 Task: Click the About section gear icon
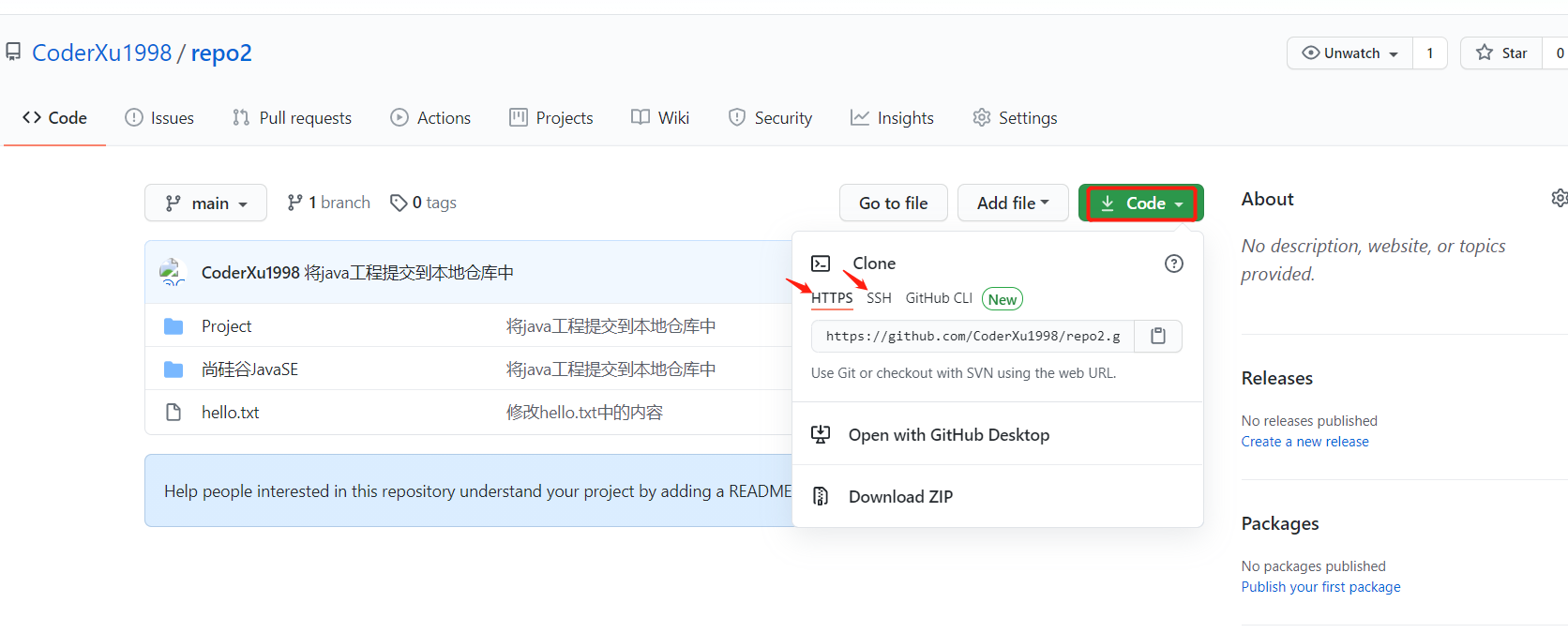1559,198
